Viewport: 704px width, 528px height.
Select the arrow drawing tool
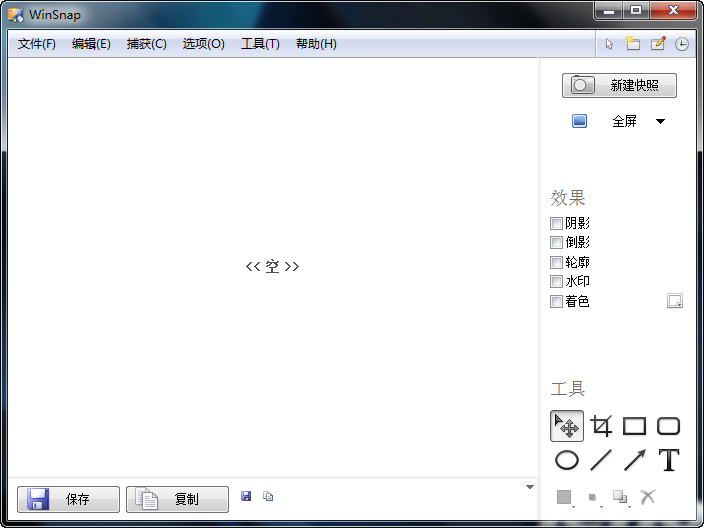[x=634, y=461]
